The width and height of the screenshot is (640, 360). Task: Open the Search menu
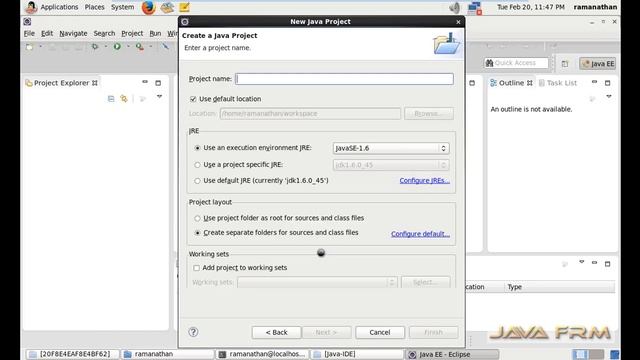(x=104, y=33)
